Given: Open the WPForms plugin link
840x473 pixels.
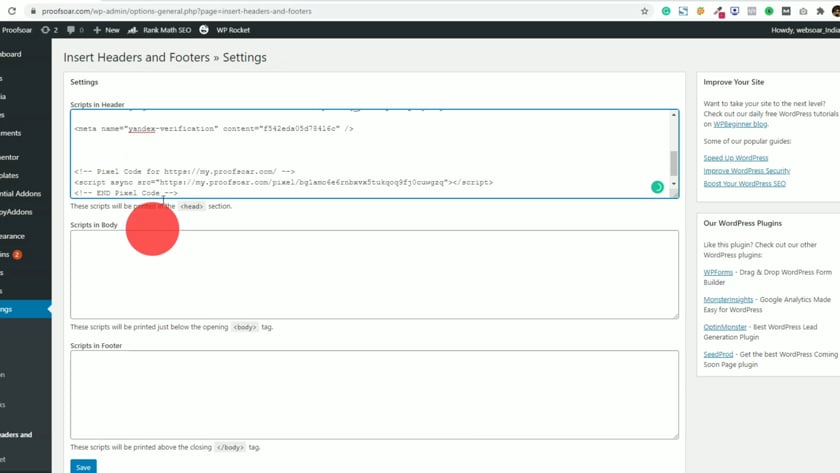Looking at the screenshot, I should (718, 272).
